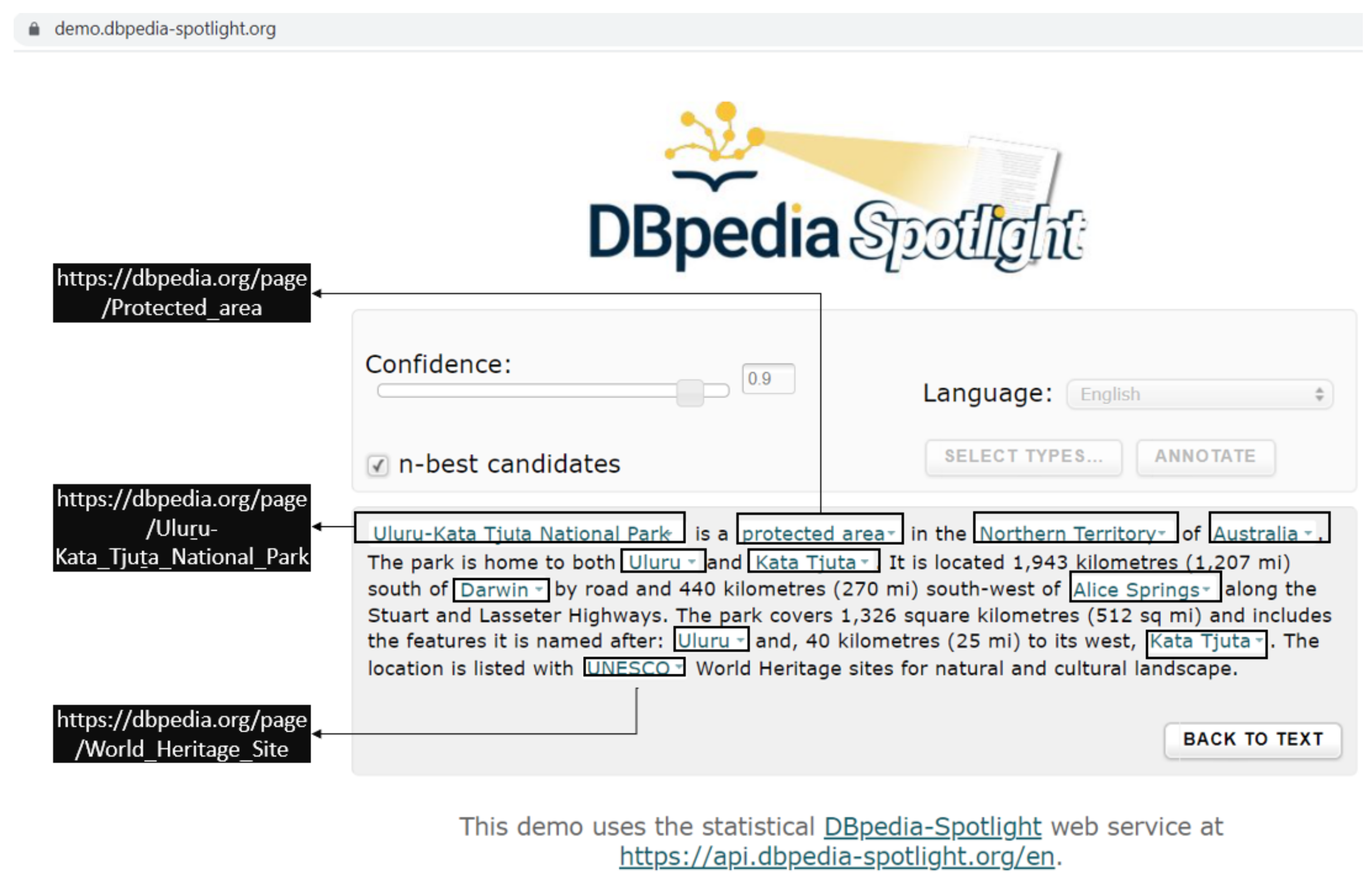Open the protected area annotation link
Screen dimensions: 1372x888
click(813, 533)
